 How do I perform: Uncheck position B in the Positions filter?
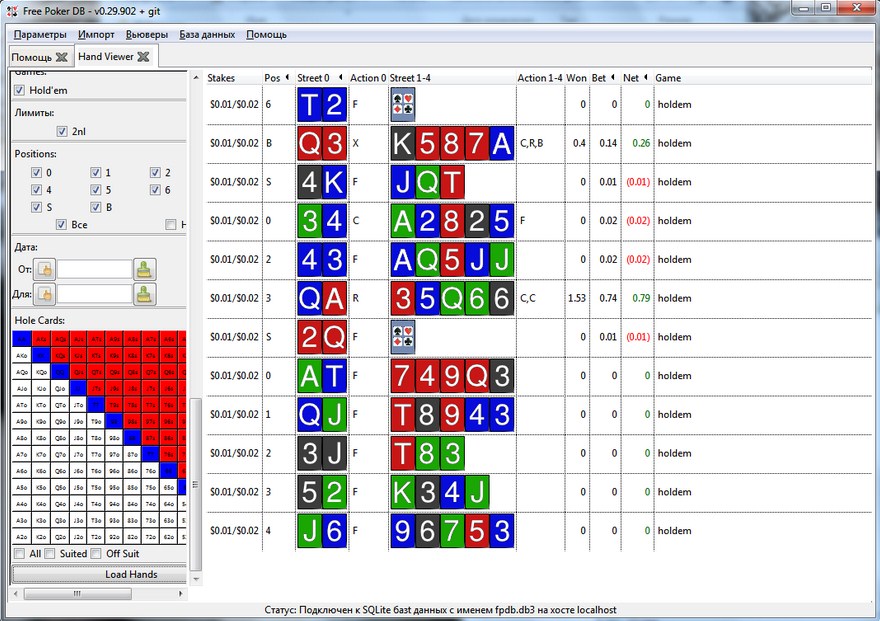(95, 207)
